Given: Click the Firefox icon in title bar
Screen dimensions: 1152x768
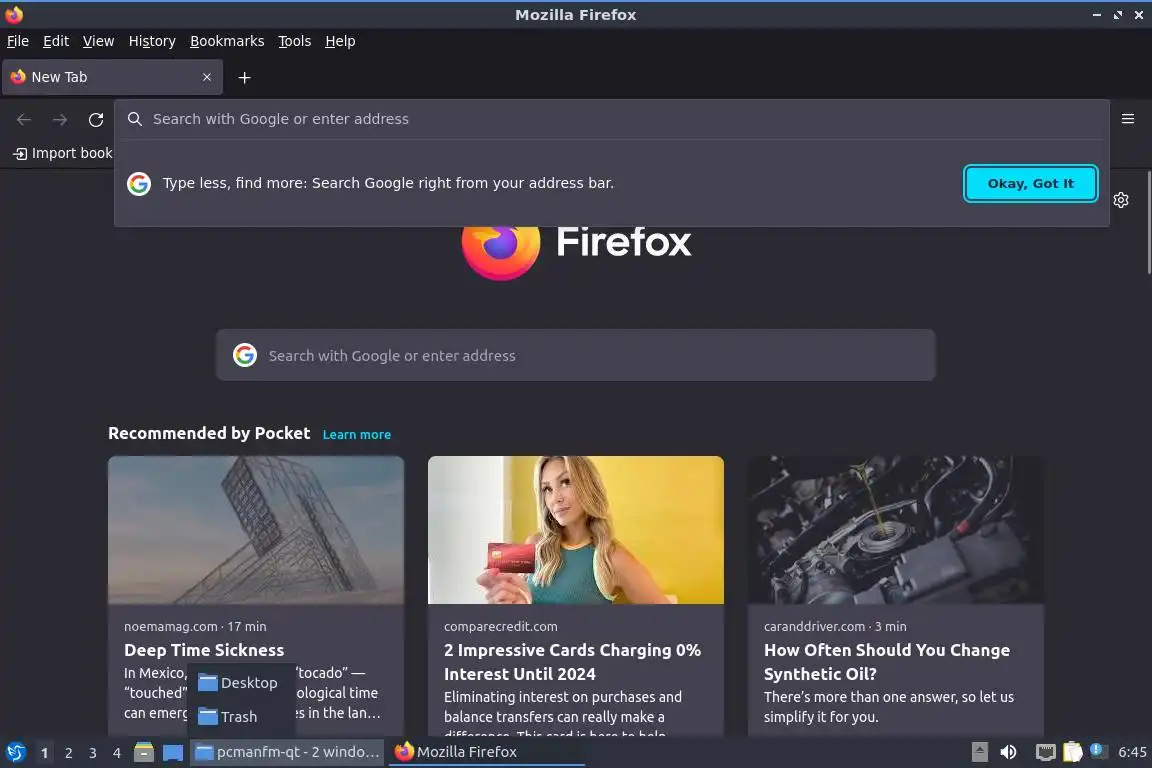Looking at the screenshot, I should tap(14, 15).
